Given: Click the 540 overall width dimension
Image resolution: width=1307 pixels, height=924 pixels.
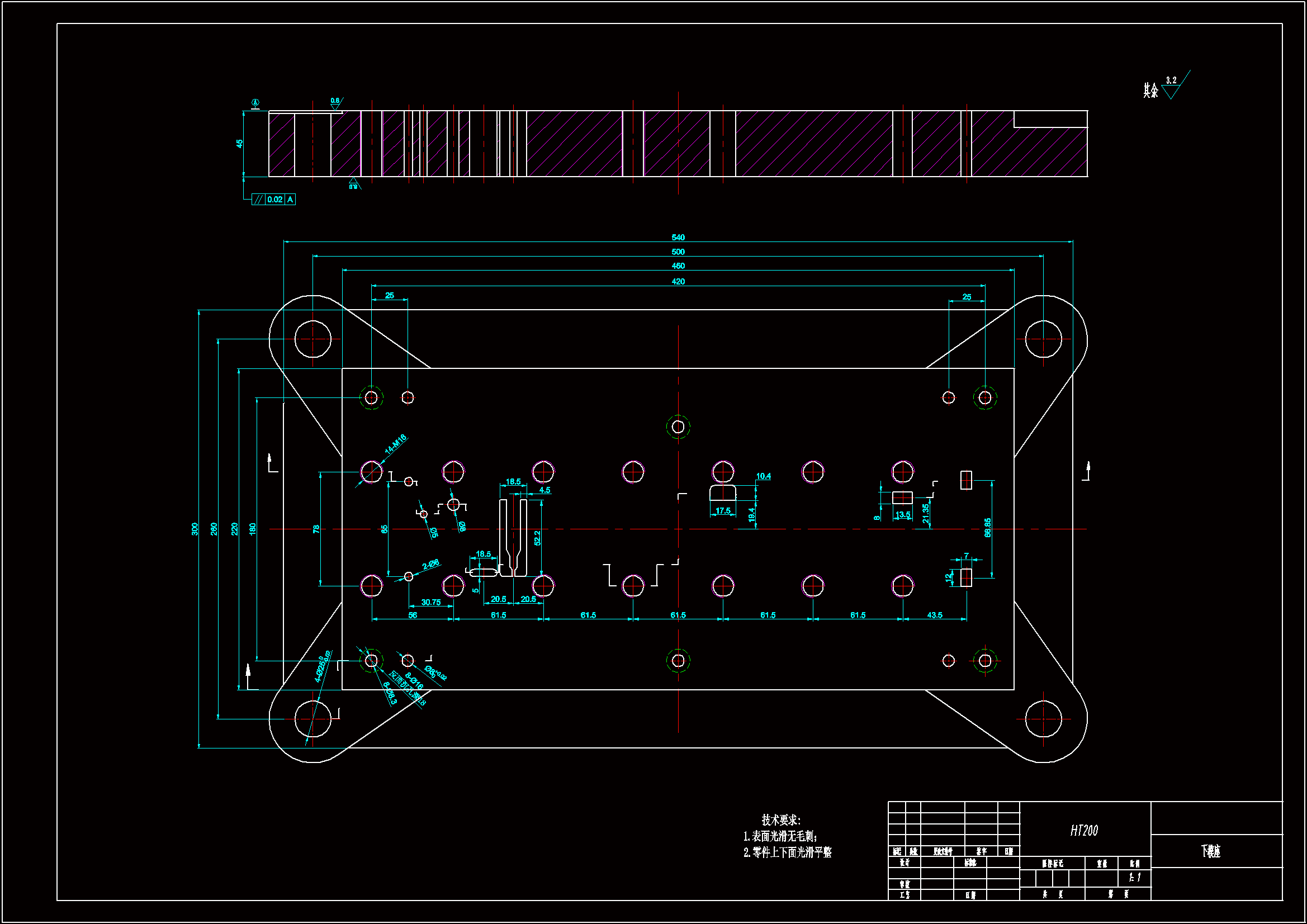Looking at the screenshot, I should (x=678, y=238).
